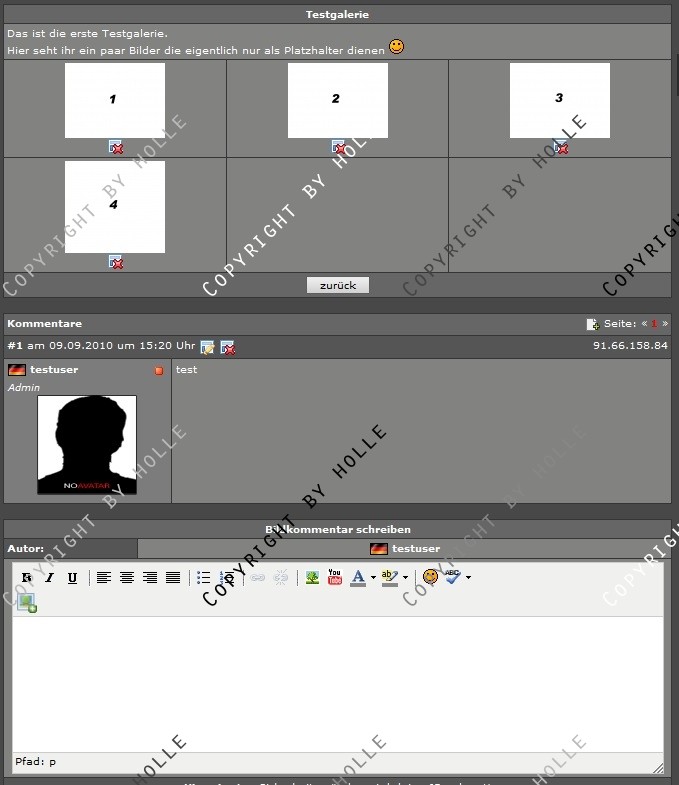Align text left in comment editor
This screenshot has width=679, height=785.
point(104,577)
